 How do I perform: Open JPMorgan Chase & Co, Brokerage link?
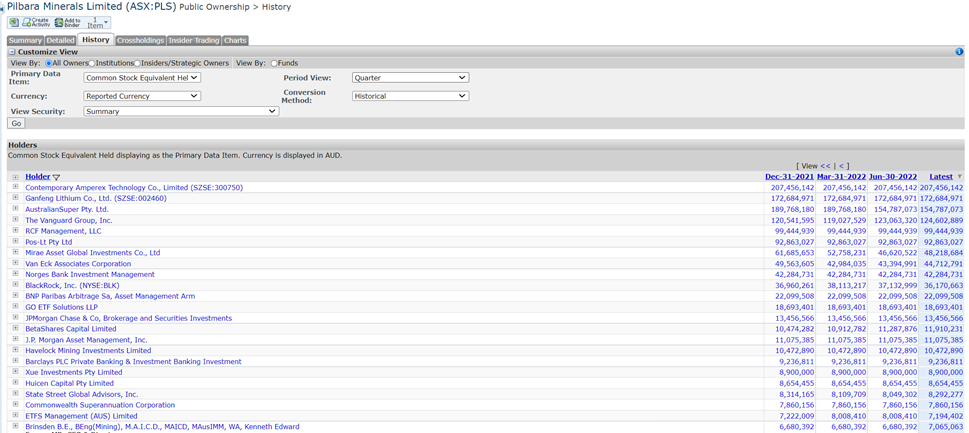pyautogui.click(x=129, y=318)
